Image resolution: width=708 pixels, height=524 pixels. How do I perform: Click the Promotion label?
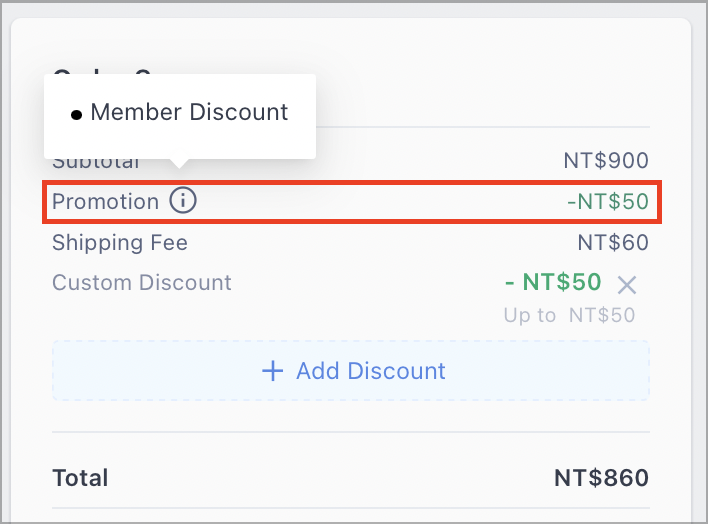click(105, 201)
